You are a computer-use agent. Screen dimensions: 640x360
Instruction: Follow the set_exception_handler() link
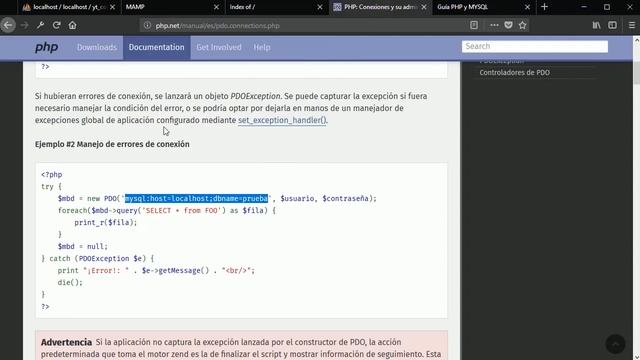pos(282,120)
